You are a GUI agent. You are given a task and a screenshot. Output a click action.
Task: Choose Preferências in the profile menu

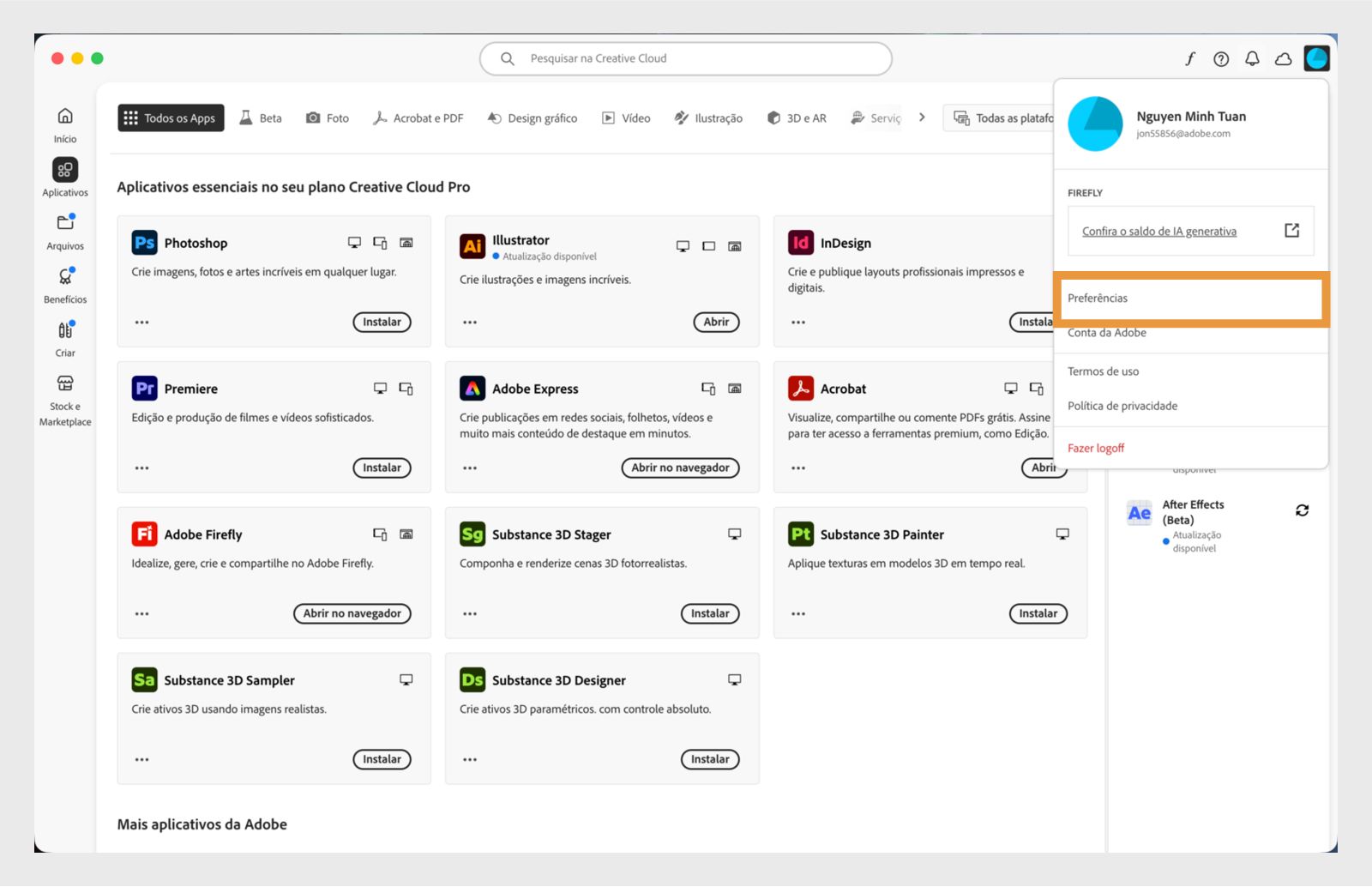coord(1191,298)
